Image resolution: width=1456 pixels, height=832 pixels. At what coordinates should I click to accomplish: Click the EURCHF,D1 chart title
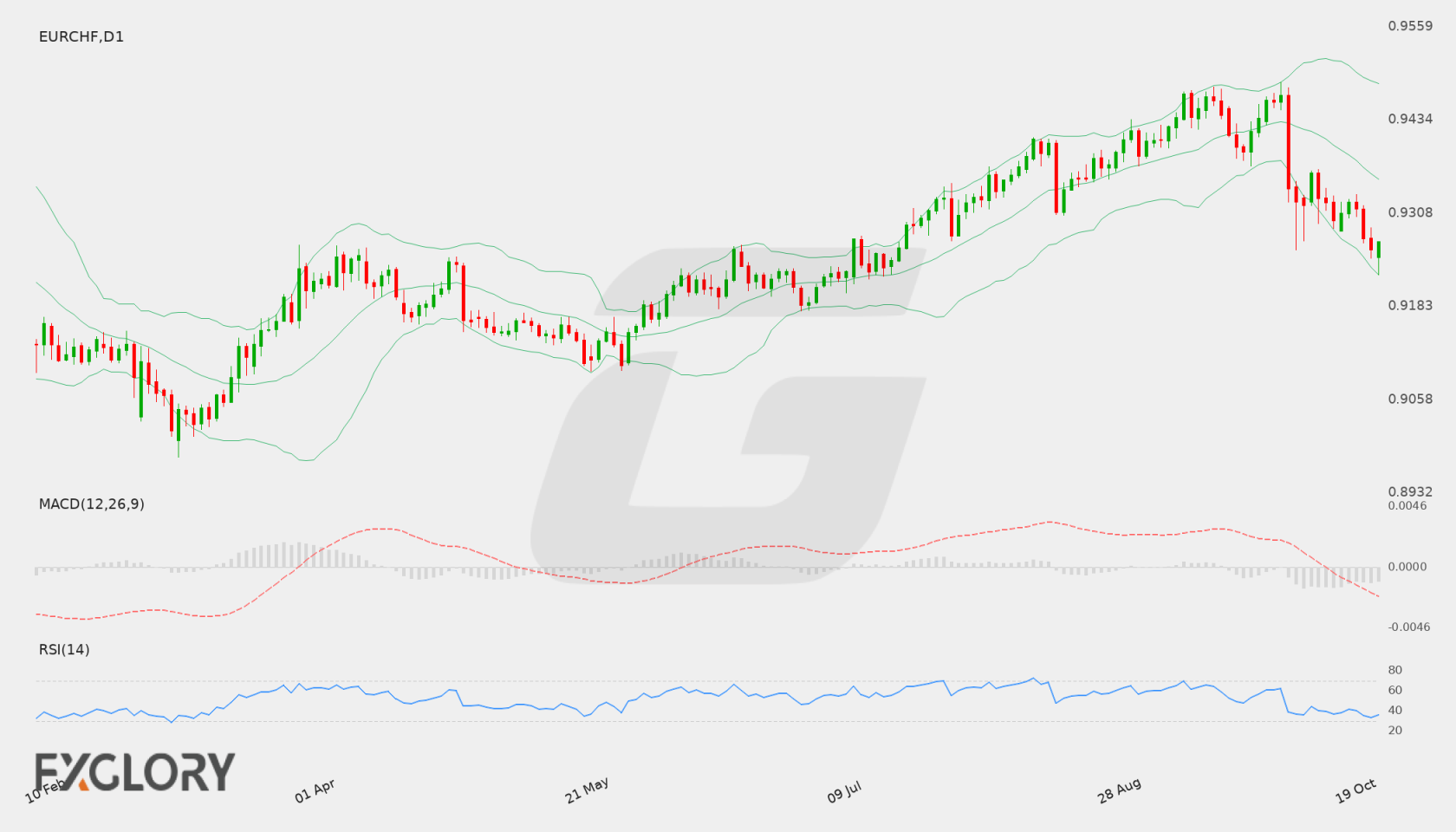pyautogui.click(x=81, y=36)
